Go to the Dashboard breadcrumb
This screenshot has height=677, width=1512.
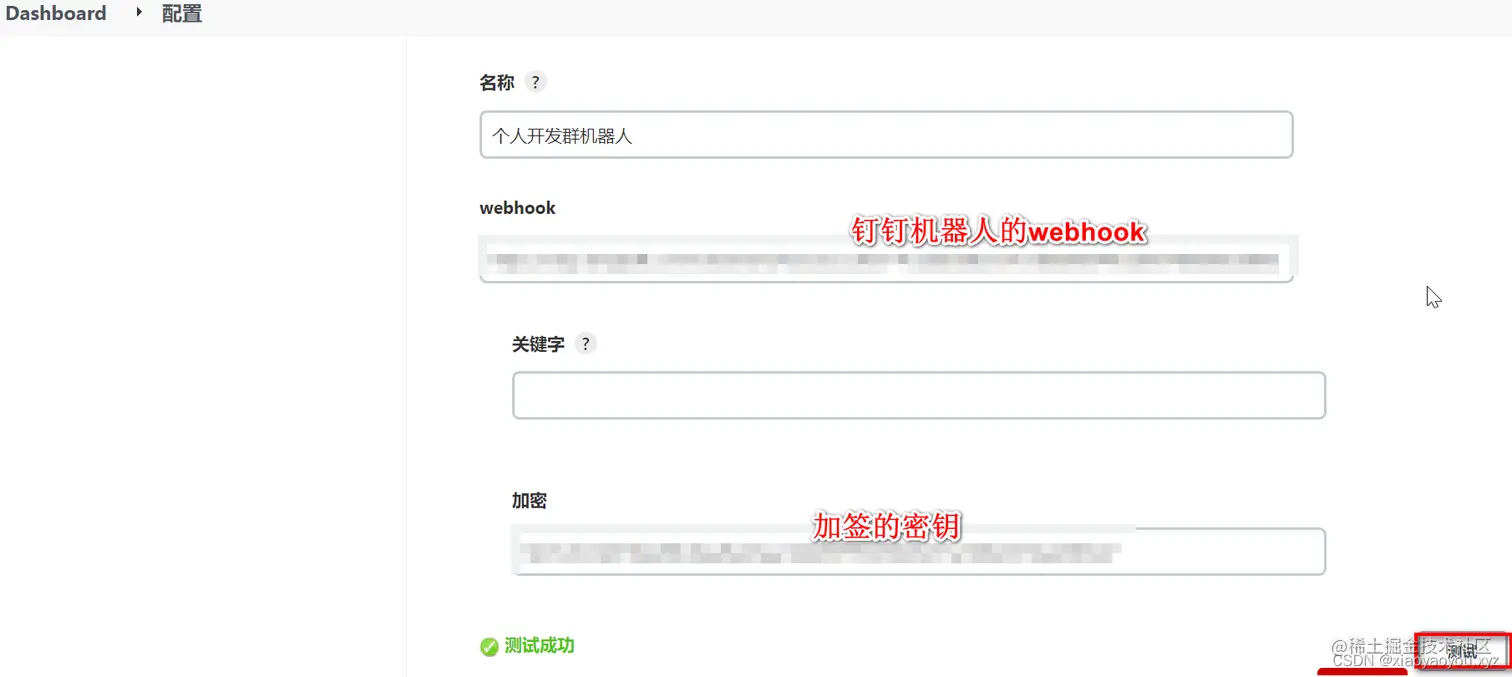56,13
